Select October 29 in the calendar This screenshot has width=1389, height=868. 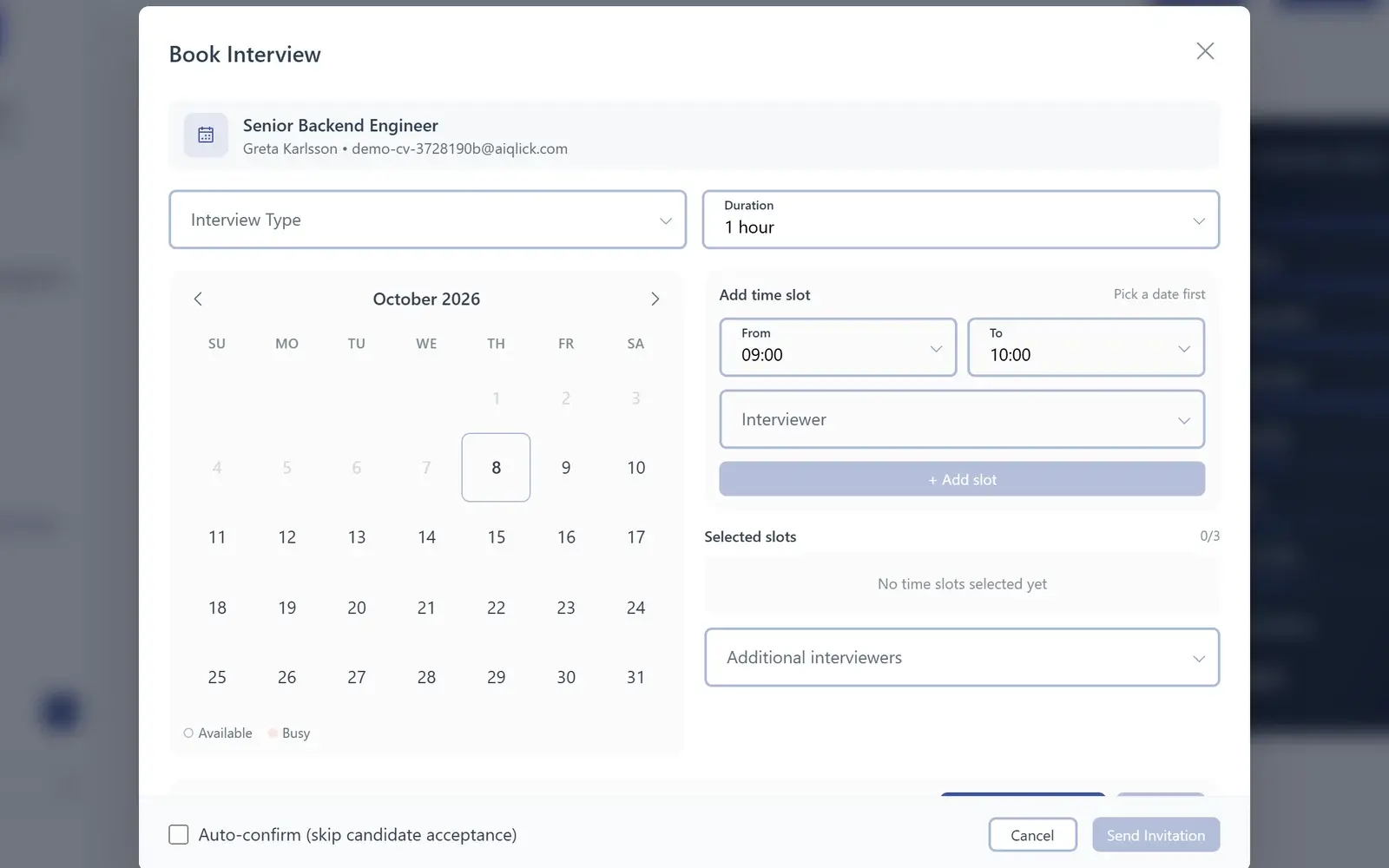pos(496,677)
